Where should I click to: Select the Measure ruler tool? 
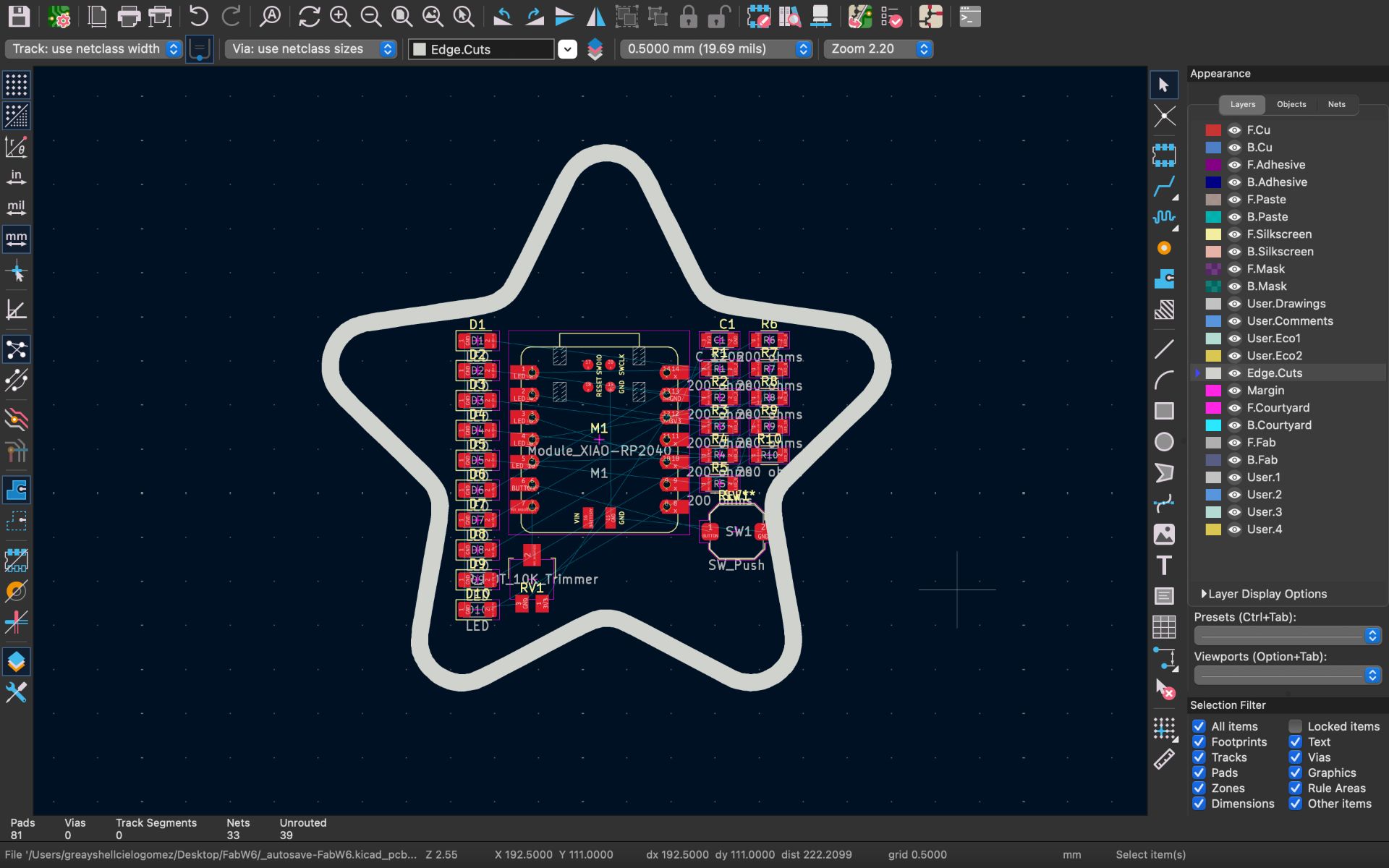1163,759
